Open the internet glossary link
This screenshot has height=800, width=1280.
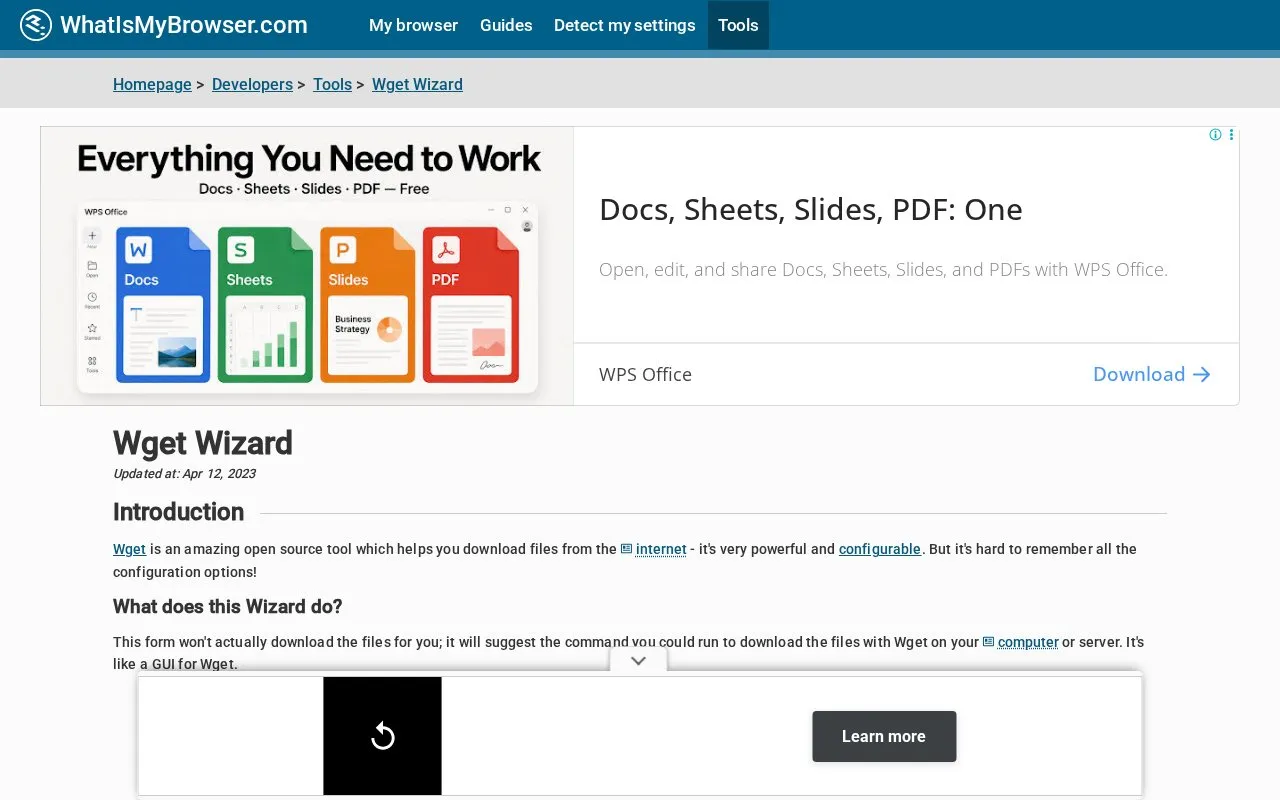pyautogui.click(x=661, y=549)
